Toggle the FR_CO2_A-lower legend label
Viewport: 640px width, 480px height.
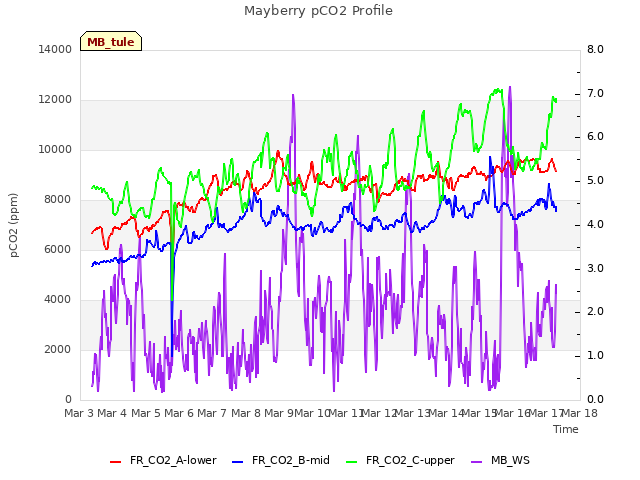point(173,460)
